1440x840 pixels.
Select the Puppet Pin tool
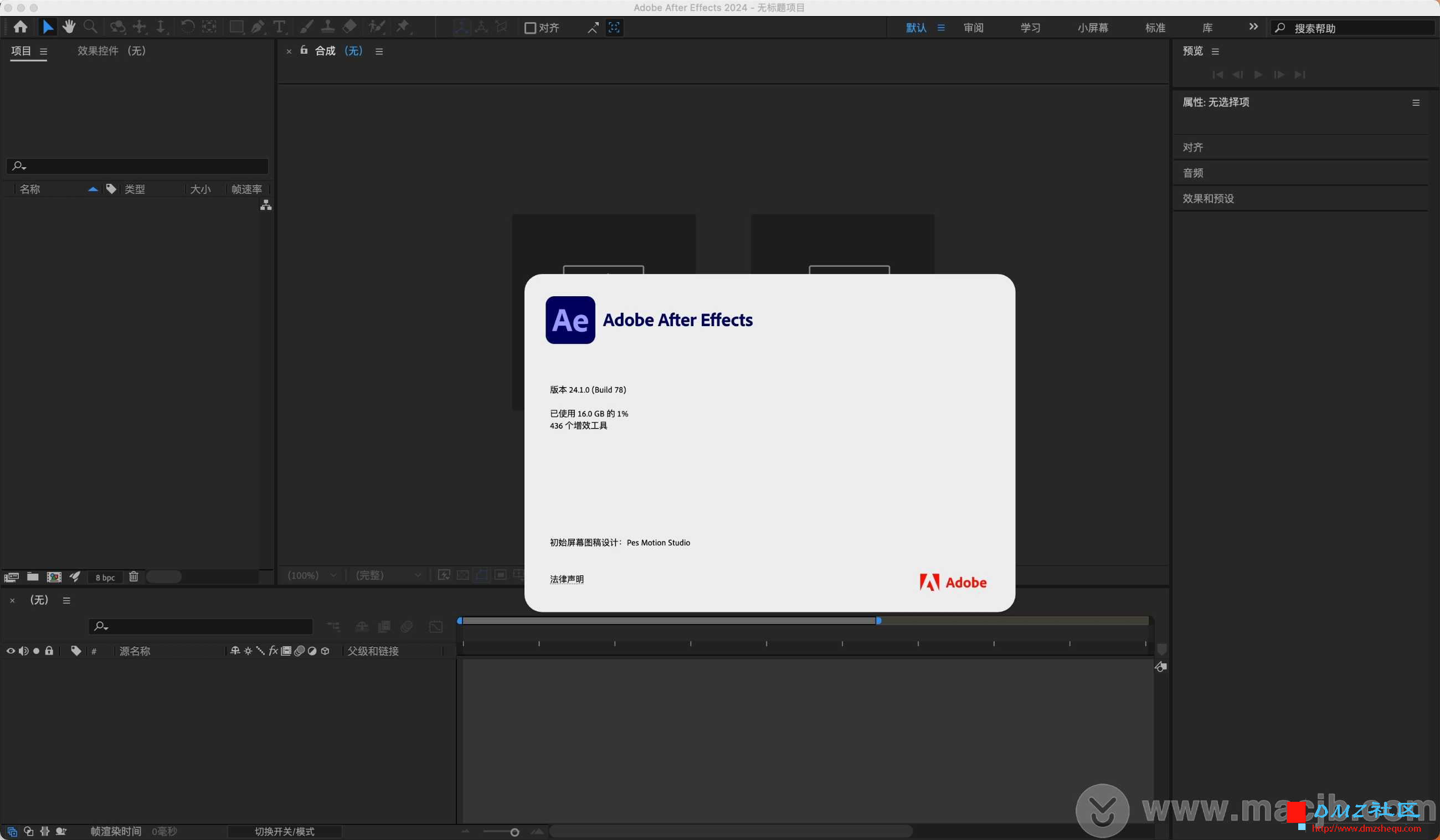(403, 27)
